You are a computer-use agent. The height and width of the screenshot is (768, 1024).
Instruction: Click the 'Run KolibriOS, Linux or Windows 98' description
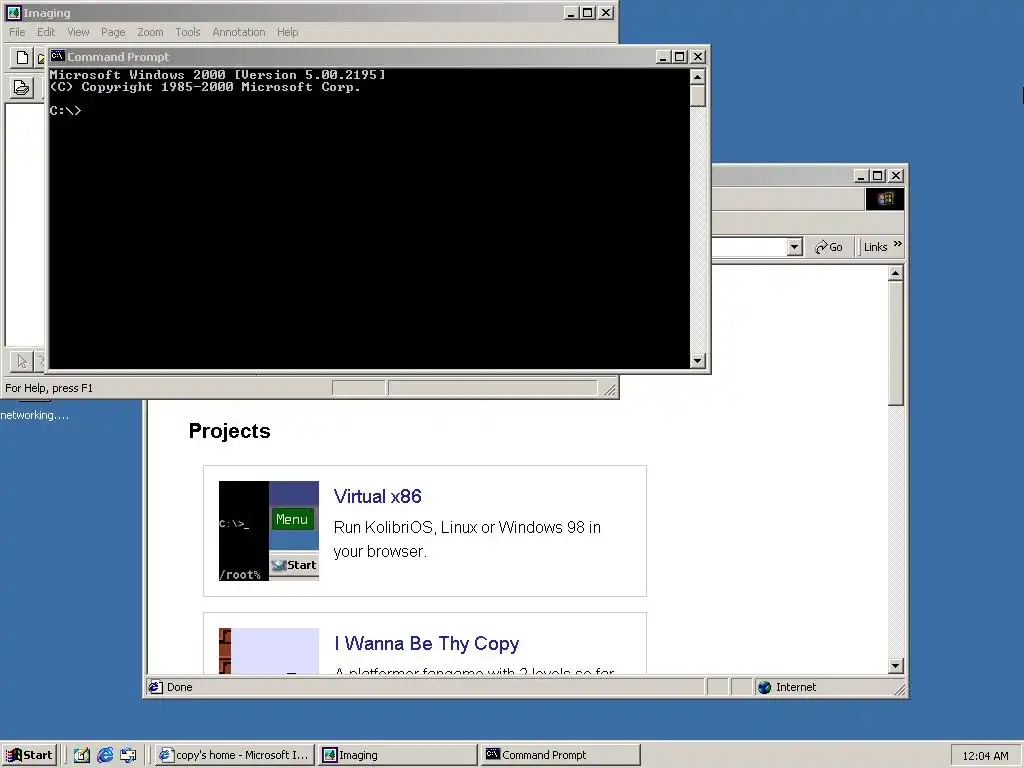[467, 539]
